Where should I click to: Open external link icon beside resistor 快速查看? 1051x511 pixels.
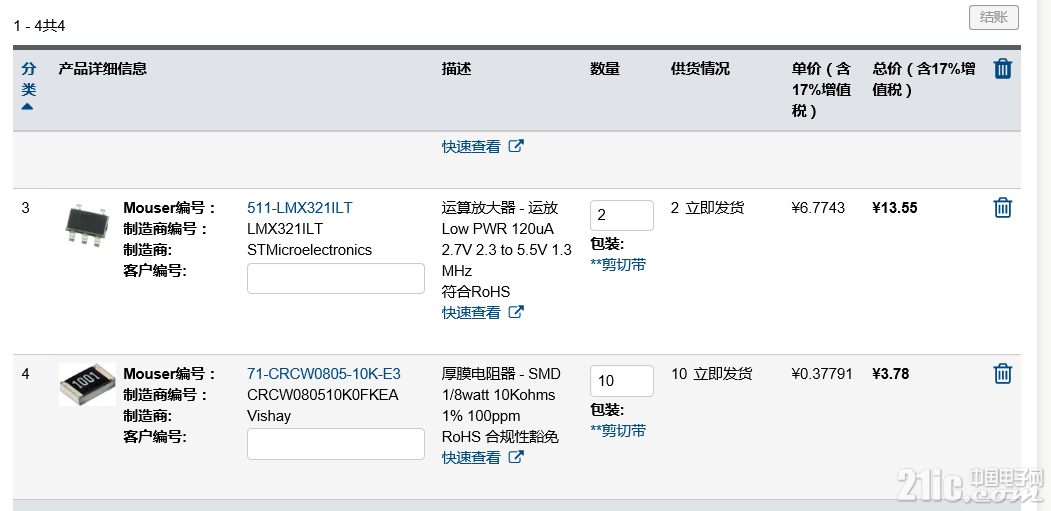[x=515, y=457]
